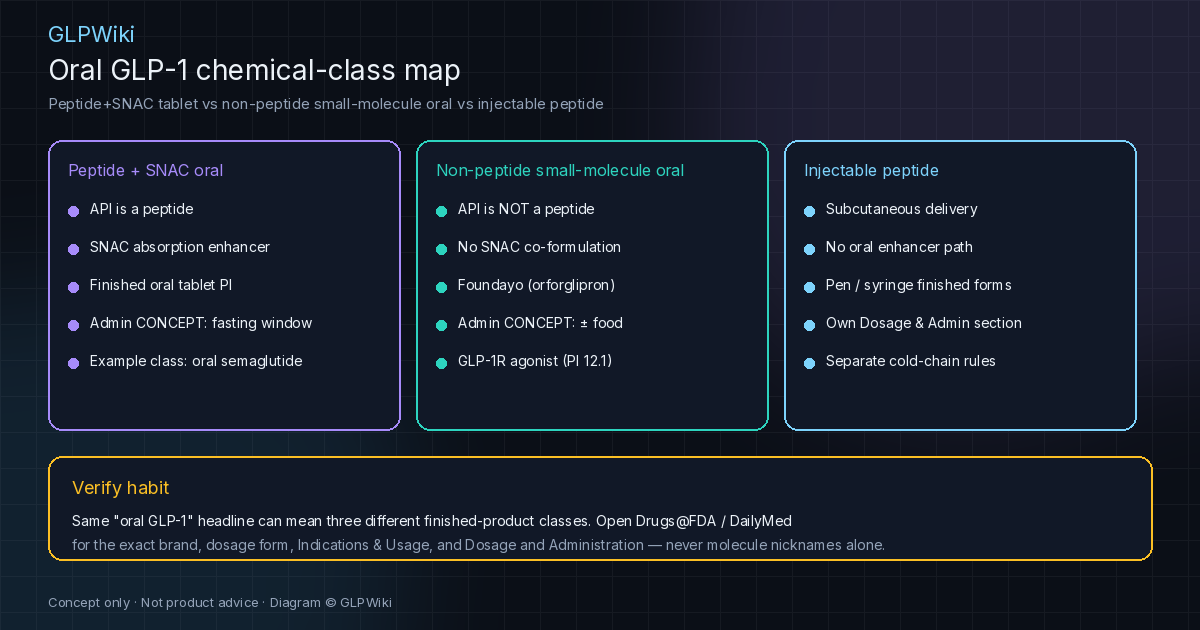The height and width of the screenshot is (630, 1200).
Task: Click 'No SNAC co-formulation' bullet text
Action: (539, 247)
